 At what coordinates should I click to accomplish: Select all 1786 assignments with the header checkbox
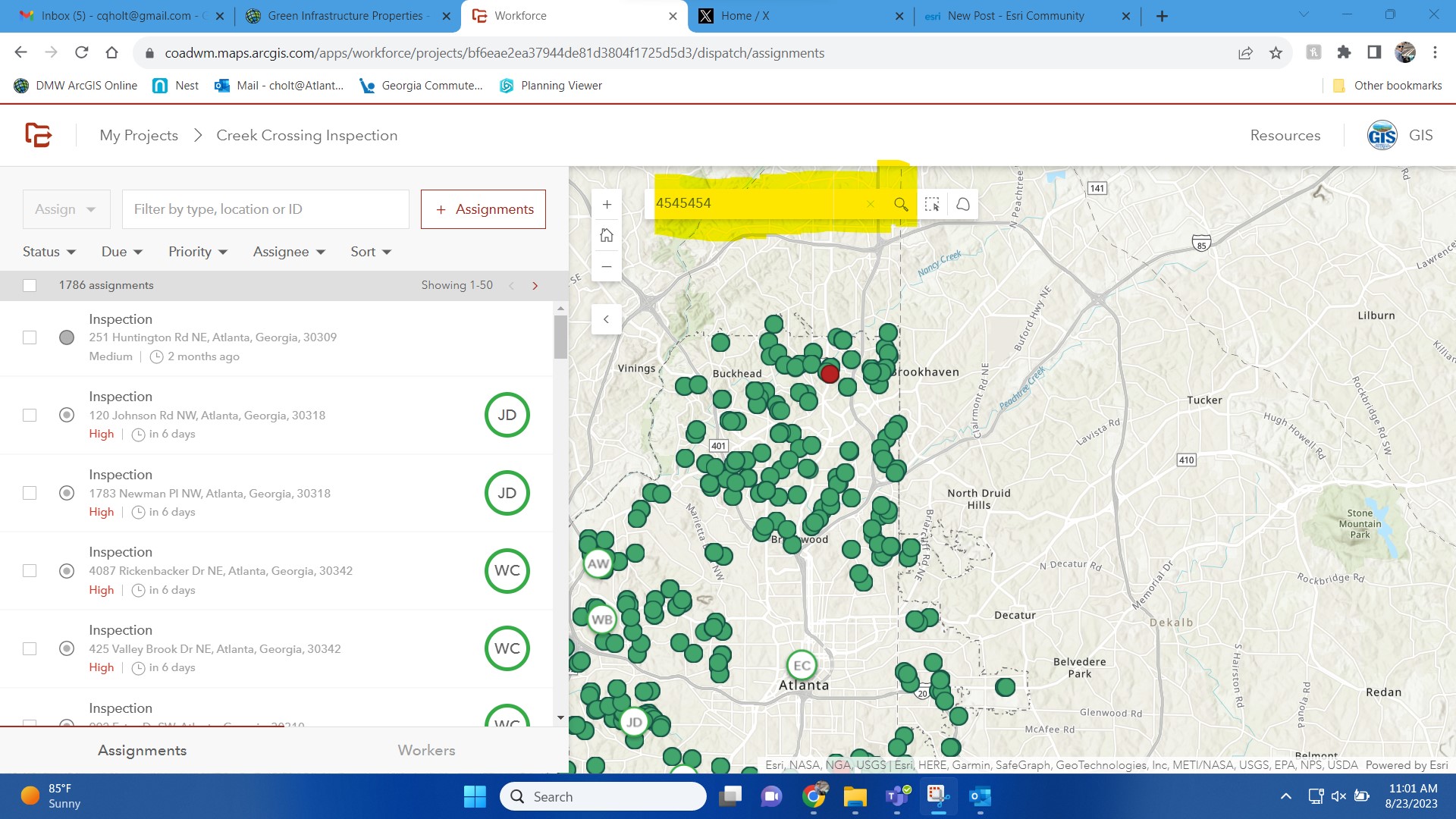pyautogui.click(x=30, y=285)
